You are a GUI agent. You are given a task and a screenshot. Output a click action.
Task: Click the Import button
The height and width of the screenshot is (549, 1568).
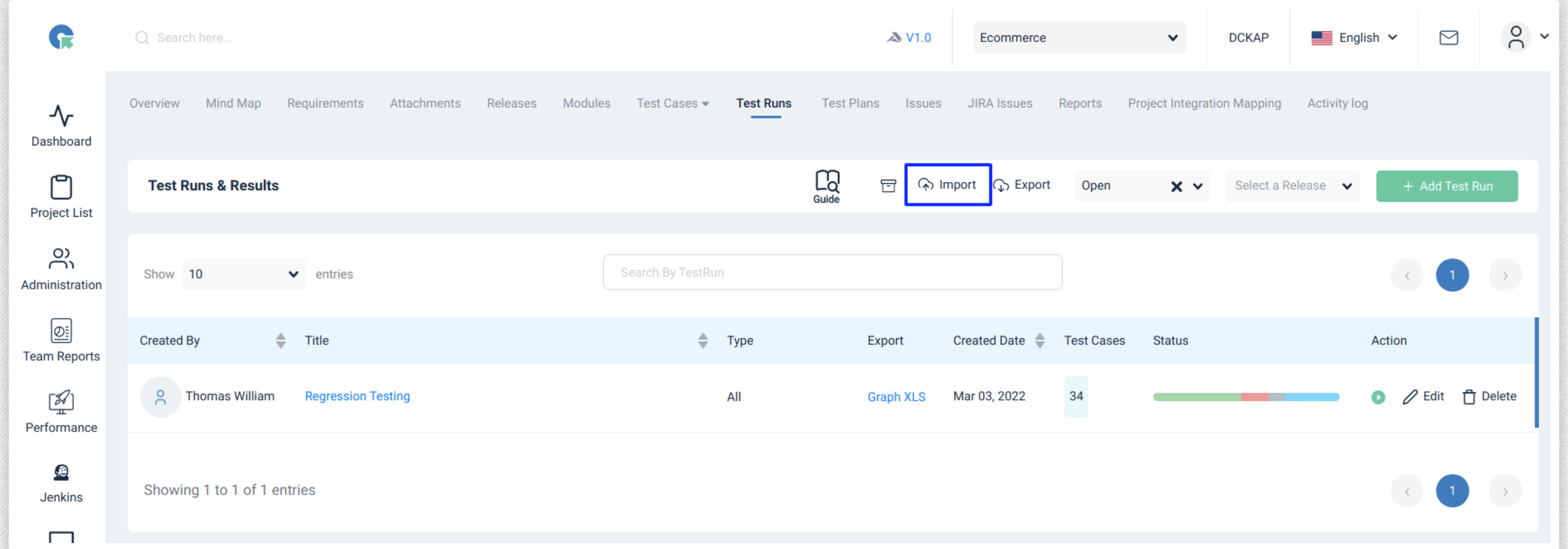click(x=947, y=185)
